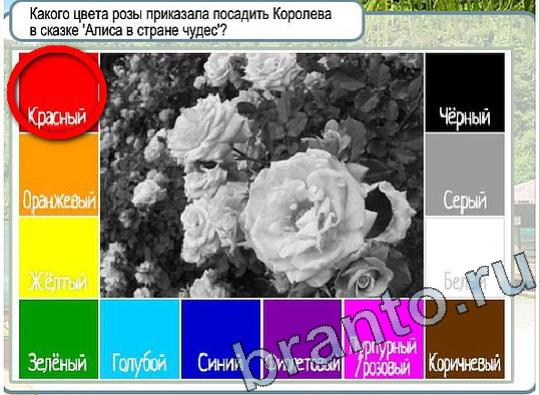Select the white Белый color tile

465,257
